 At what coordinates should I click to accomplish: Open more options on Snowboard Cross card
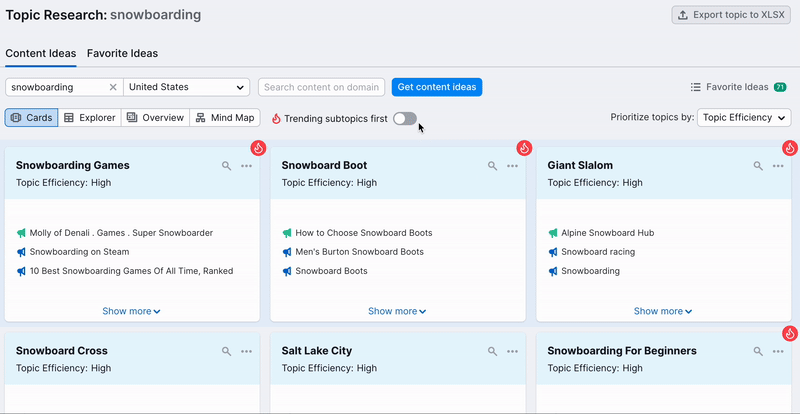(247, 352)
